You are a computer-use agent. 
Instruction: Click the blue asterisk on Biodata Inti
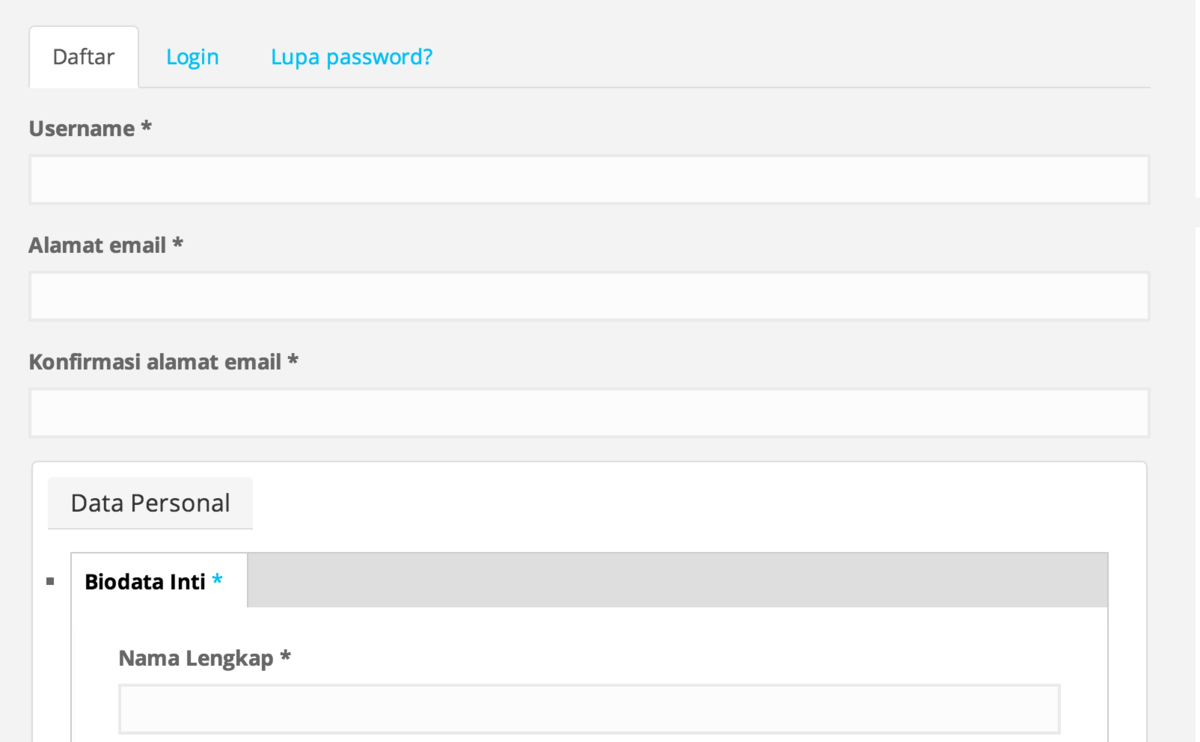click(x=217, y=582)
